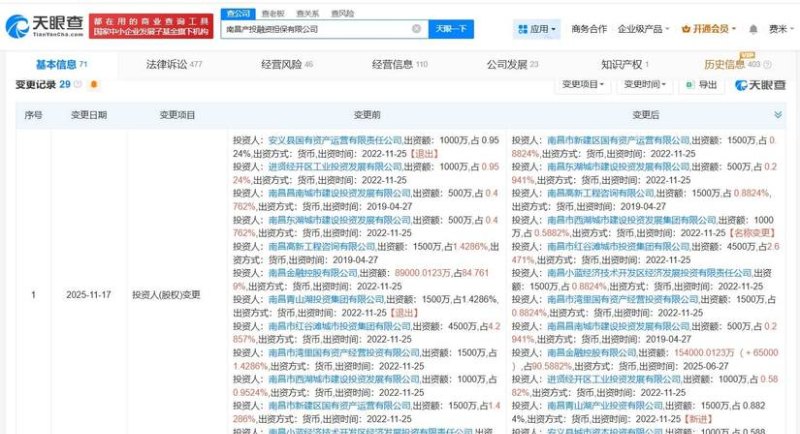Click the 变更后 column header
The height and width of the screenshot is (434, 800).
pyautogui.click(x=645, y=115)
